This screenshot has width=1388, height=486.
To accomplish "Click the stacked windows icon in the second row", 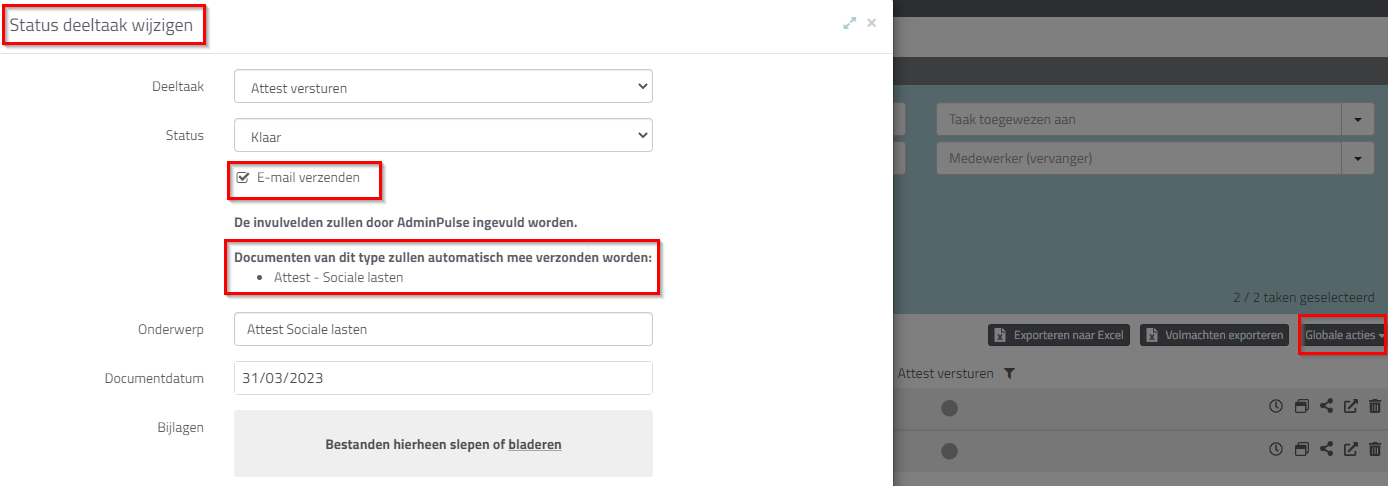I will click(x=1301, y=450).
